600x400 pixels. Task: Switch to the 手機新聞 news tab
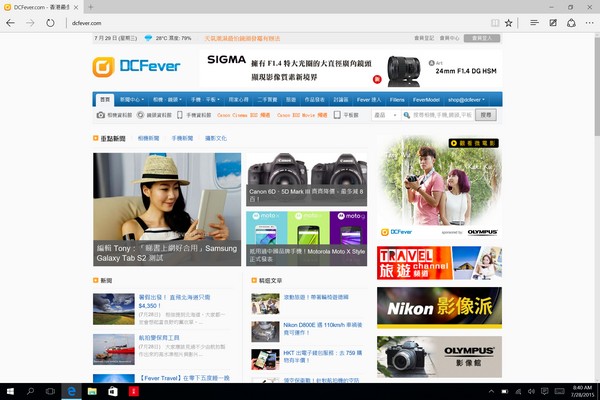[182, 138]
